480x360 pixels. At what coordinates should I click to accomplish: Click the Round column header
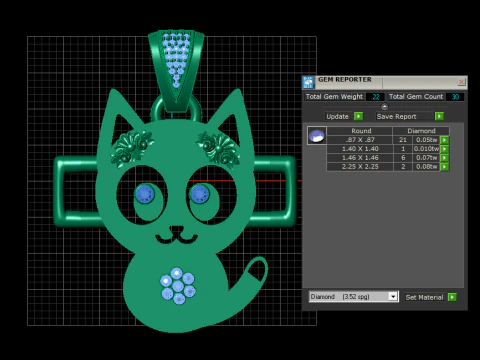tap(361, 131)
